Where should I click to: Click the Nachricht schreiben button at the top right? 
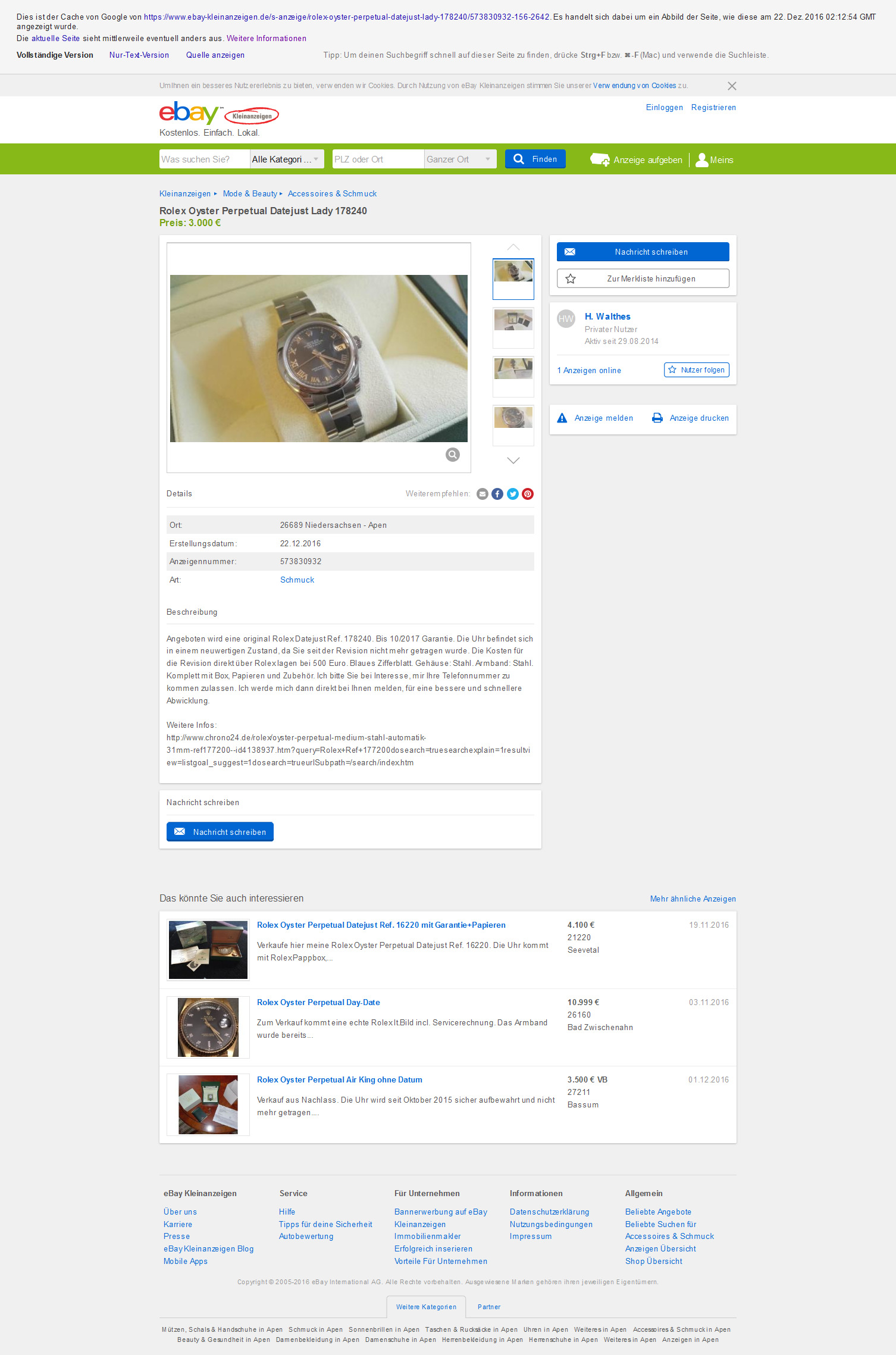tap(643, 252)
